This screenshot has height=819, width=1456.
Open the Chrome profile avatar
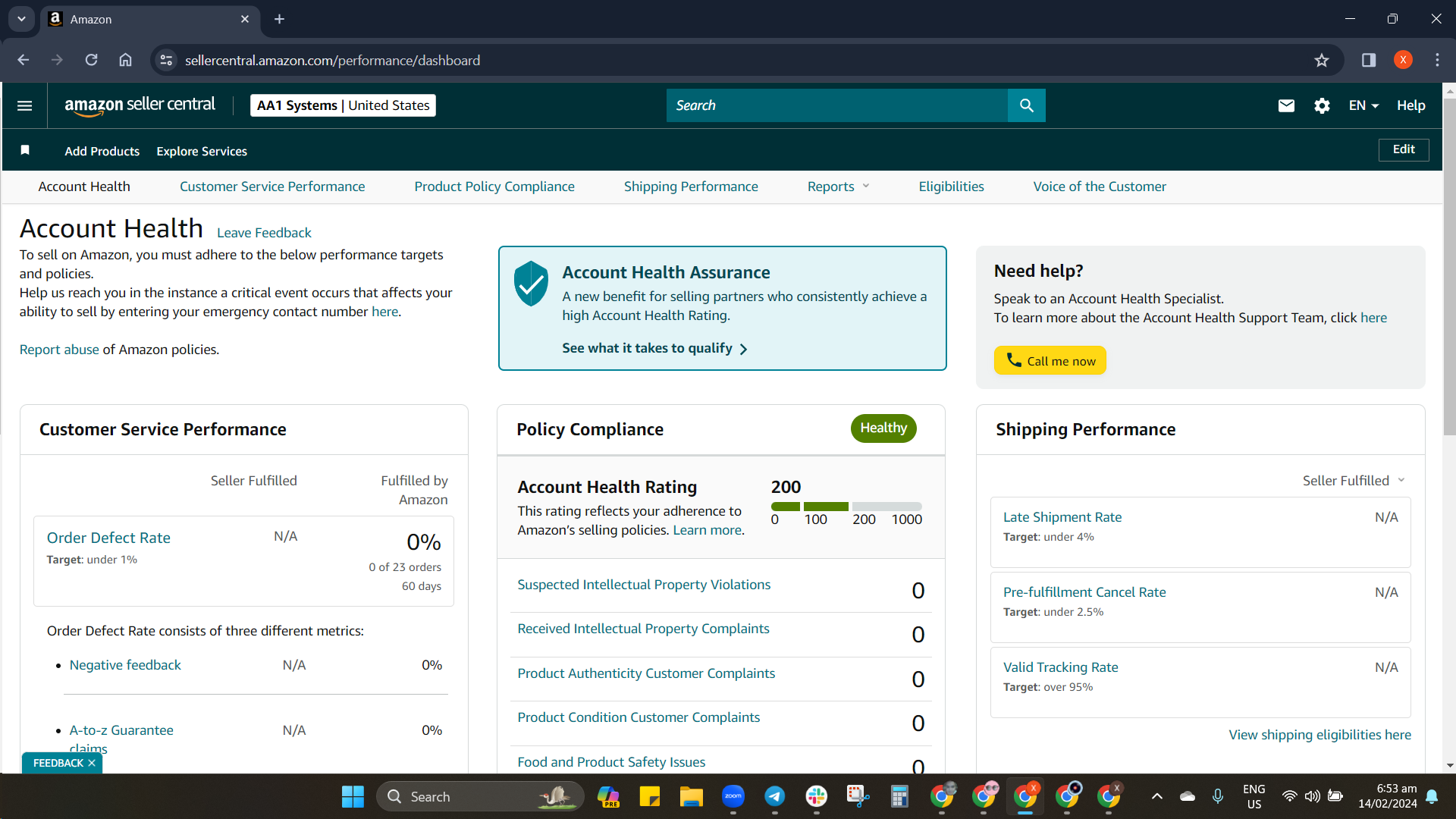(x=1403, y=60)
